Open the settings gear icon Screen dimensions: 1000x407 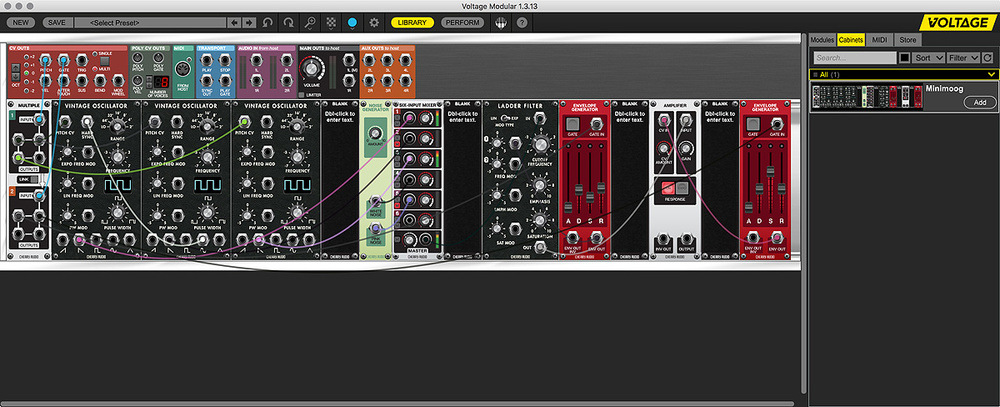click(x=374, y=21)
